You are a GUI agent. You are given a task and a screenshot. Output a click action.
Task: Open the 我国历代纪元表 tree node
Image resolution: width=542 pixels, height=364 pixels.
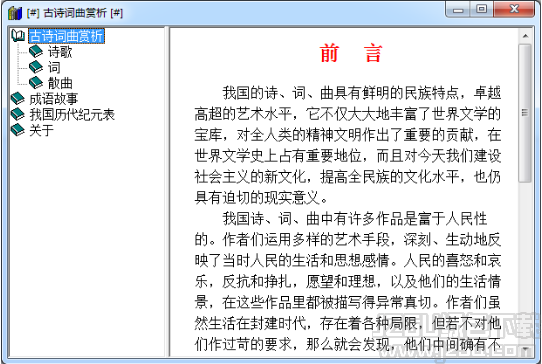pos(72,114)
